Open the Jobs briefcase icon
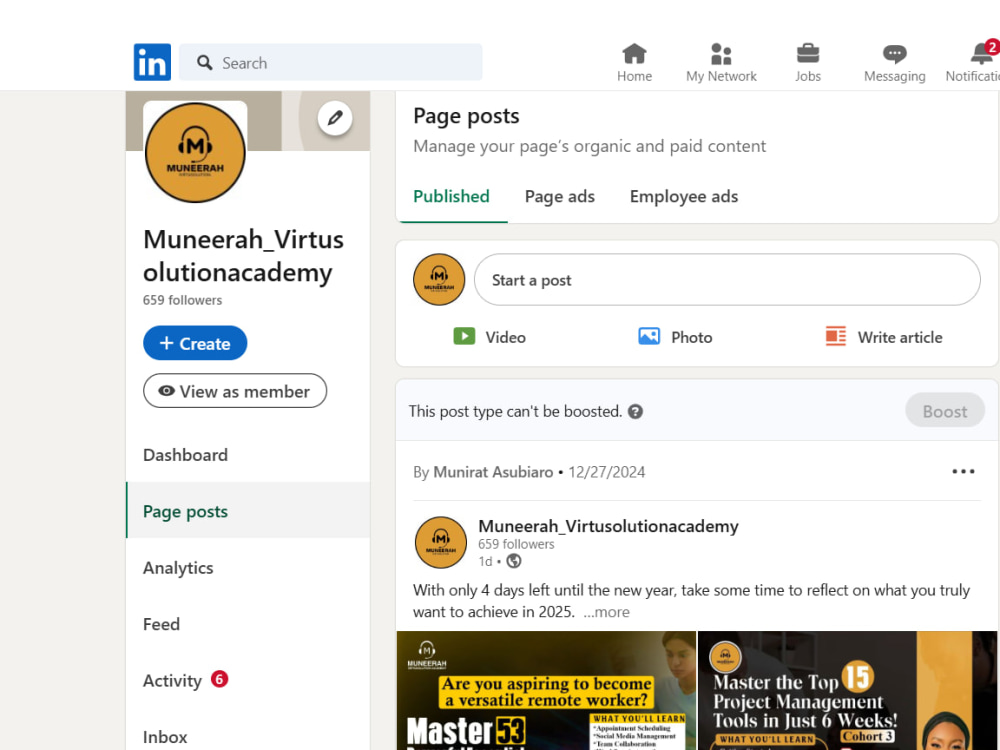The height and width of the screenshot is (750, 1000). [807, 54]
